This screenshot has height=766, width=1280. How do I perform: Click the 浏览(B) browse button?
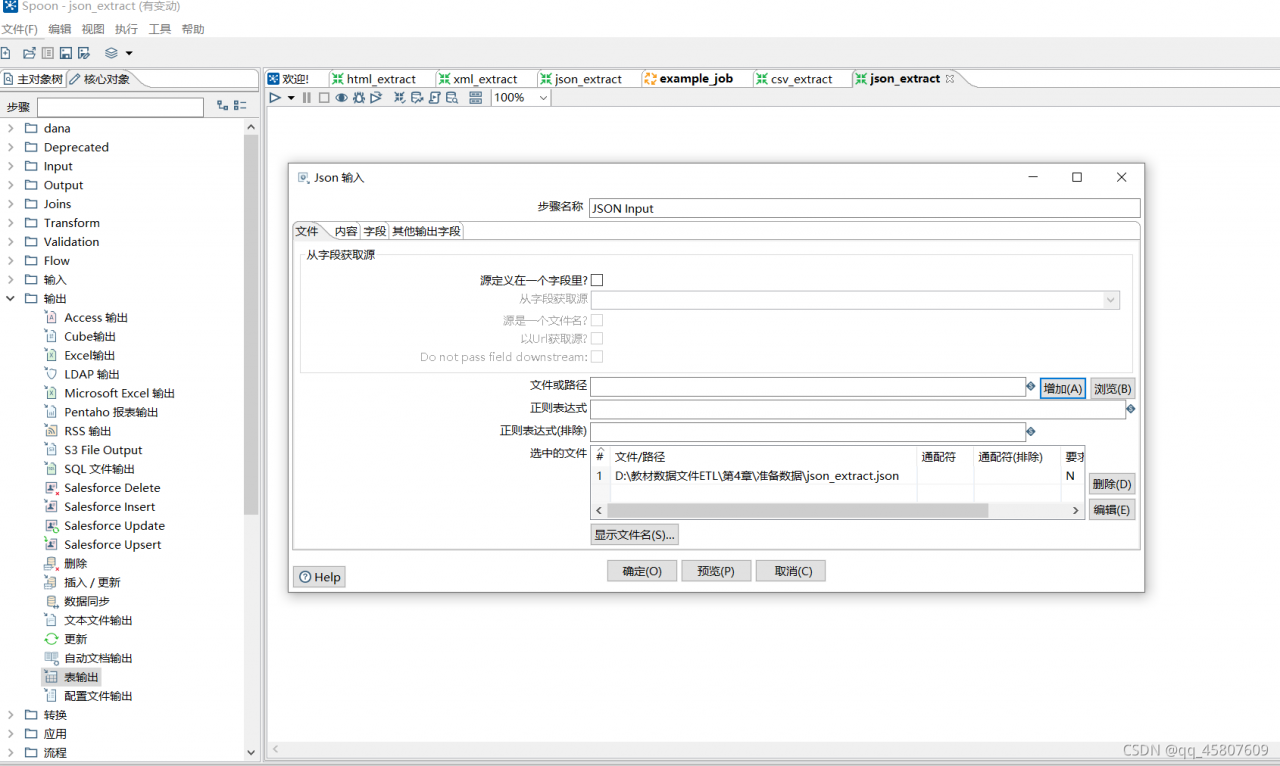1112,389
